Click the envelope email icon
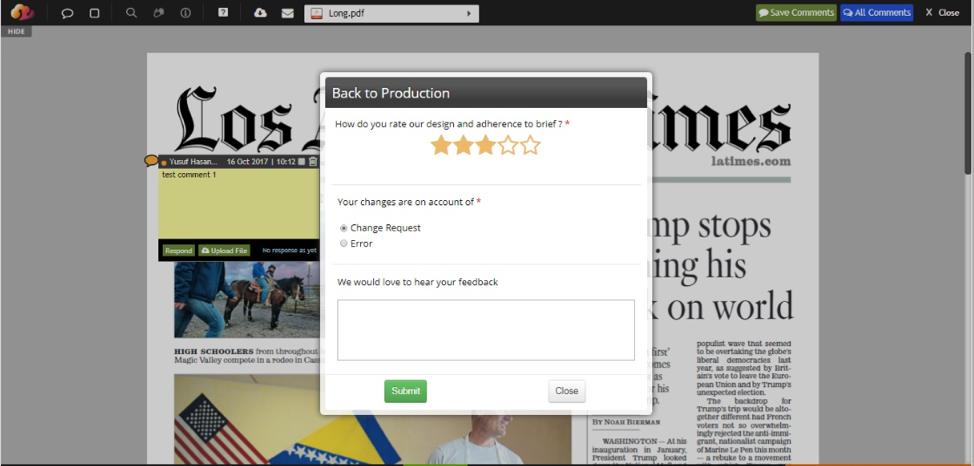The width and height of the screenshot is (974, 466). point(288,13)
